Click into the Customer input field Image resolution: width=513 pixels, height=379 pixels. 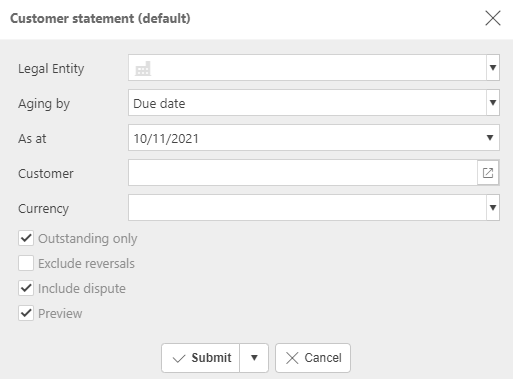click(x=303, y=173)
